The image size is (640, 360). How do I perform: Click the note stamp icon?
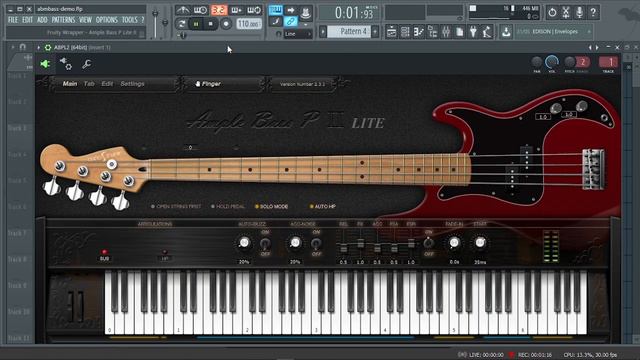(305, 12)
